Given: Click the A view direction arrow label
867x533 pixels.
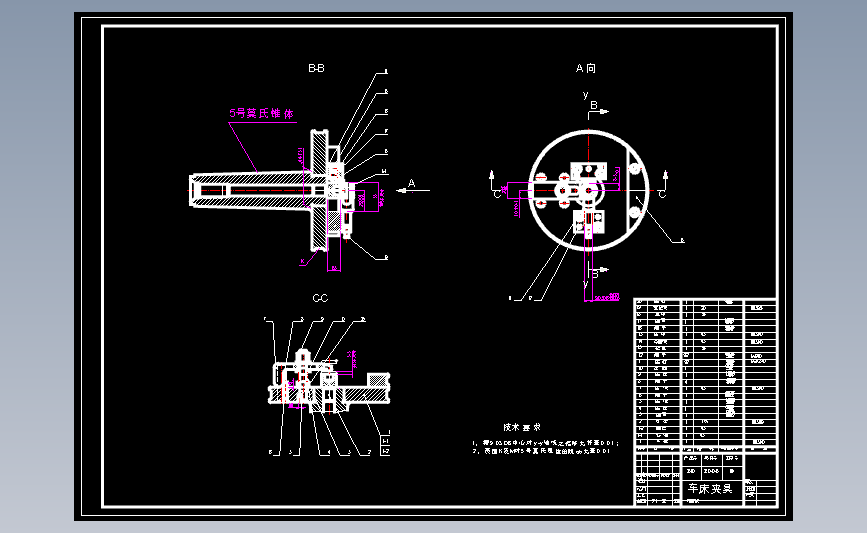Looking at the screenshot, I should point(411,183).
